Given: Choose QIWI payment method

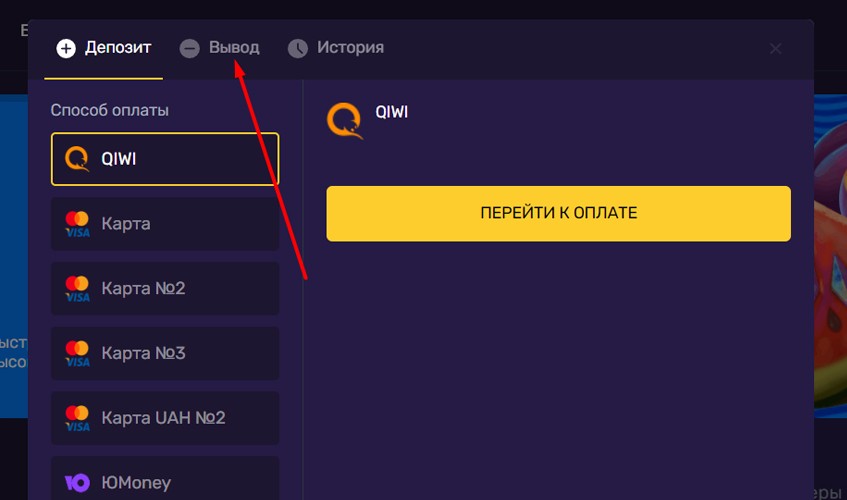Looking at the screenshot, I should pos(165,159).
